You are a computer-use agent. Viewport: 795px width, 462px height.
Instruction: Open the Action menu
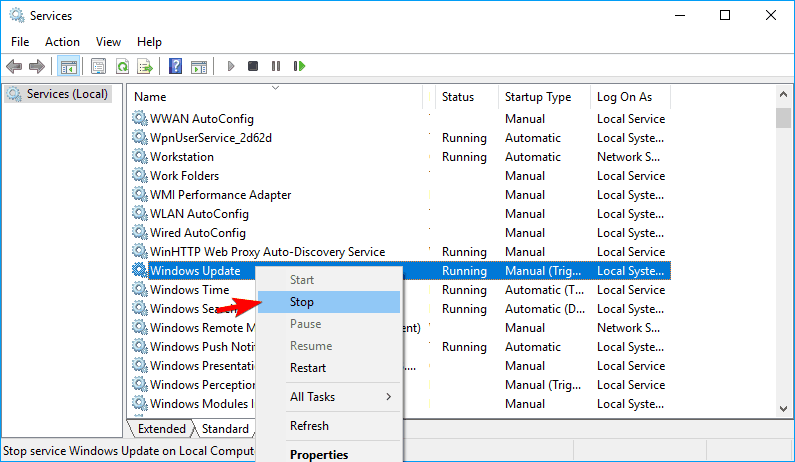62,42
